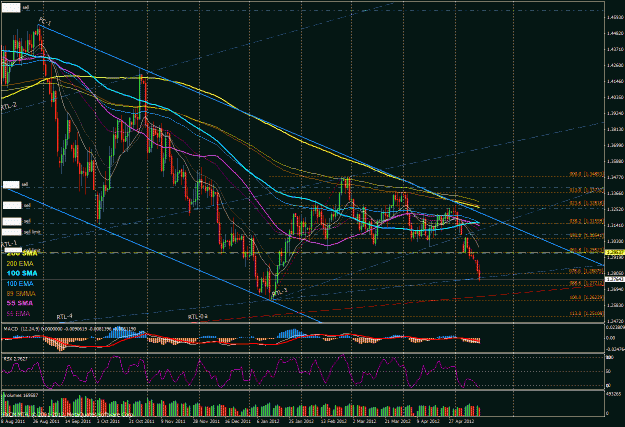The image size is (625, 427).
Task: Click the 16 Dec 2011 date label
Action: (x=238, y=421)
